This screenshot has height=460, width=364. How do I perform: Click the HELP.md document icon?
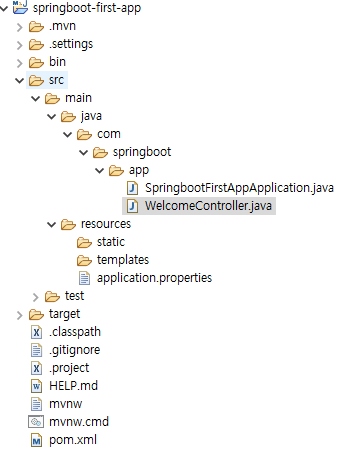tap(36, 386)
